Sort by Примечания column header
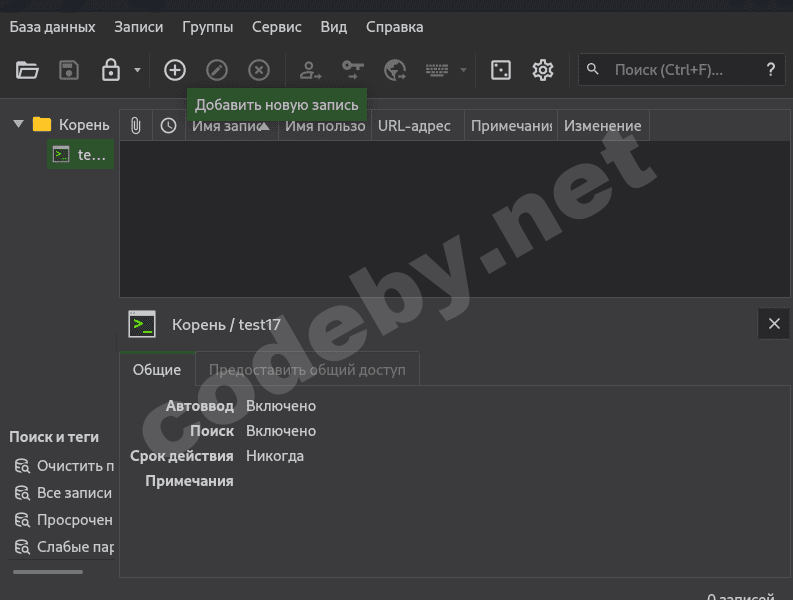Screen dimensions: 793x600 coord(511,125)
